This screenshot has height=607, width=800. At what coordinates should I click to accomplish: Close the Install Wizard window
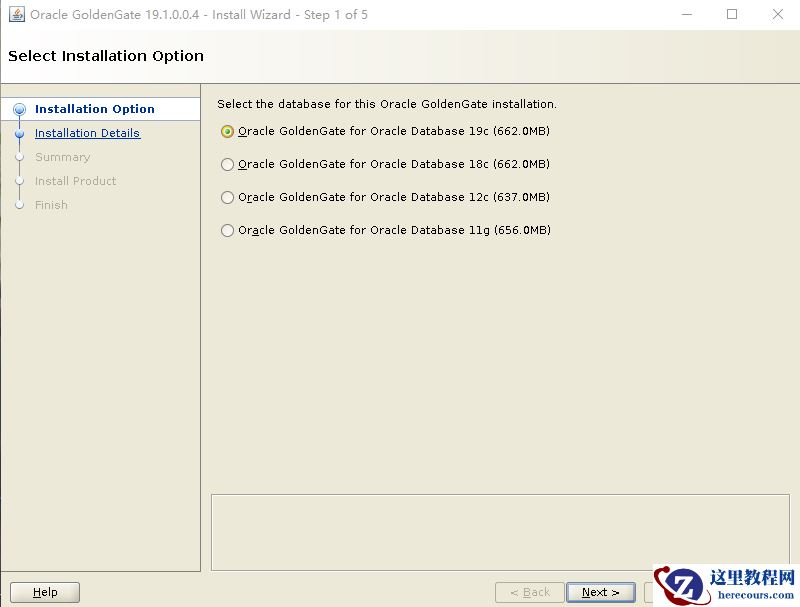click(778, 14)
